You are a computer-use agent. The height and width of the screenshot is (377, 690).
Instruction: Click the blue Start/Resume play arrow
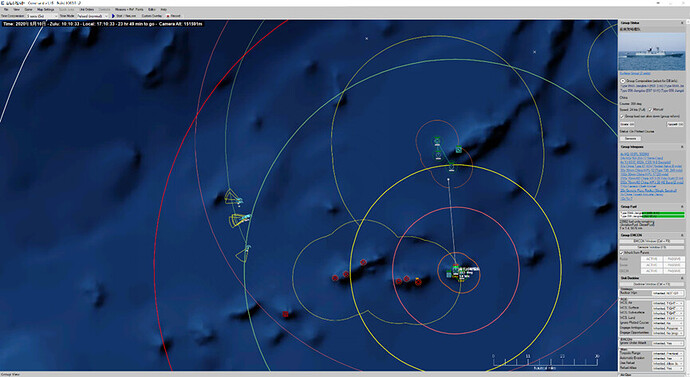[x=114, y=16]
